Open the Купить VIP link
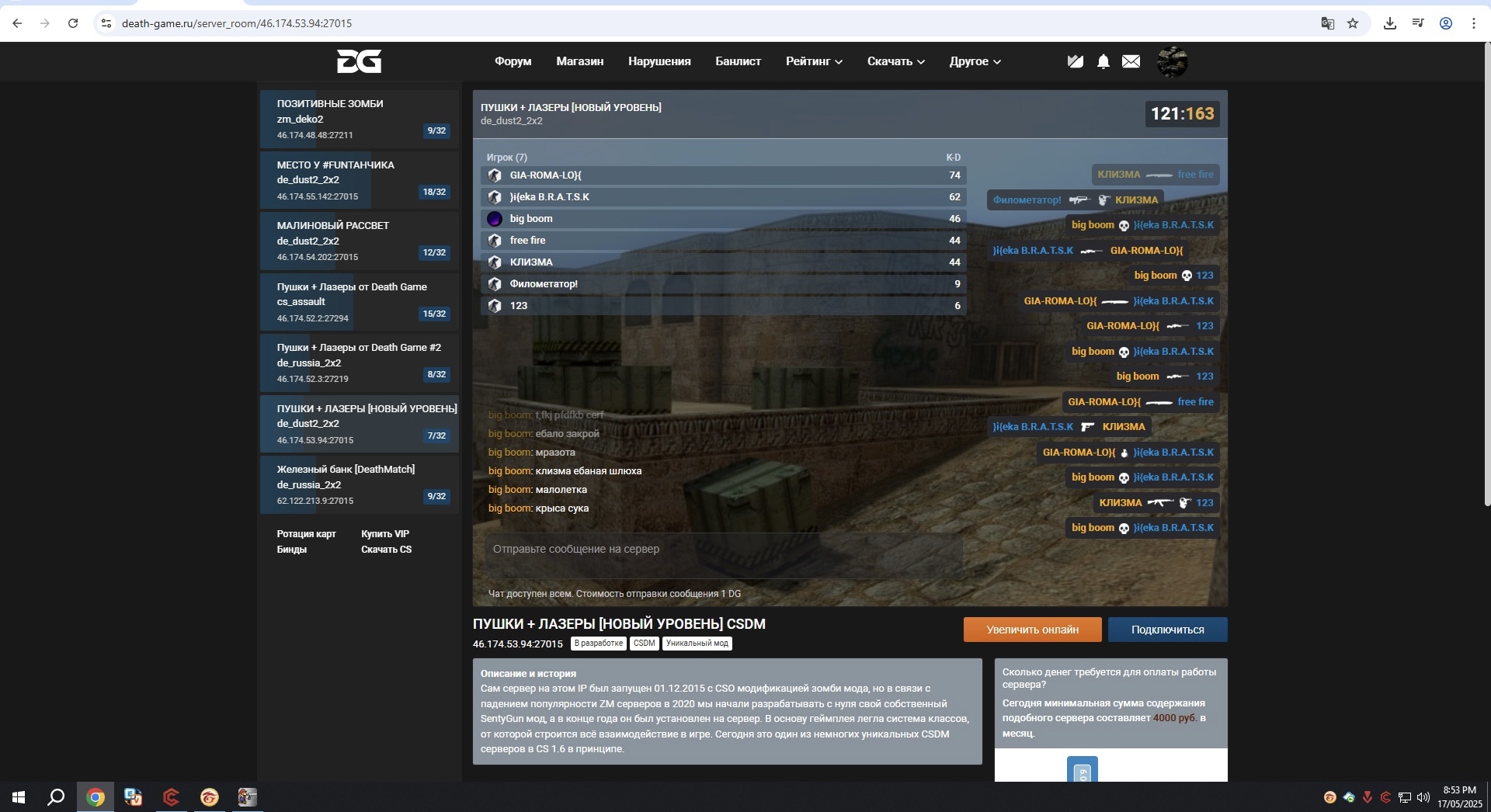Image resolution: width=1491 pixels, height=812 pixels. click(x=385, y=534)
